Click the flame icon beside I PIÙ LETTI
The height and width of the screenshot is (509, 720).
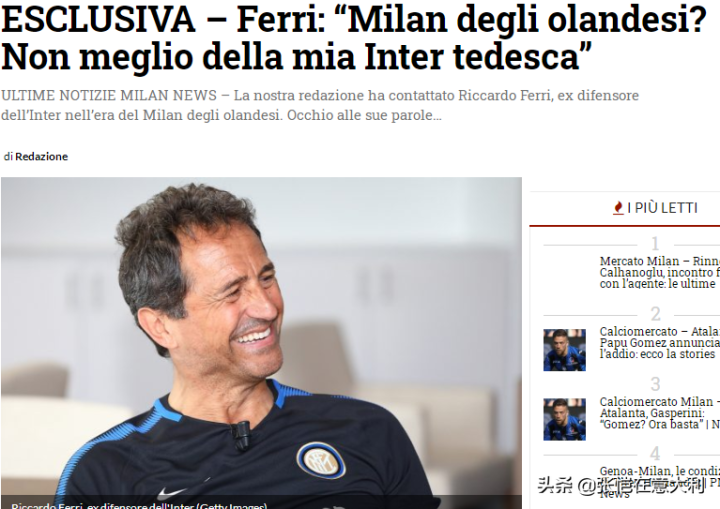coord(618,208)
